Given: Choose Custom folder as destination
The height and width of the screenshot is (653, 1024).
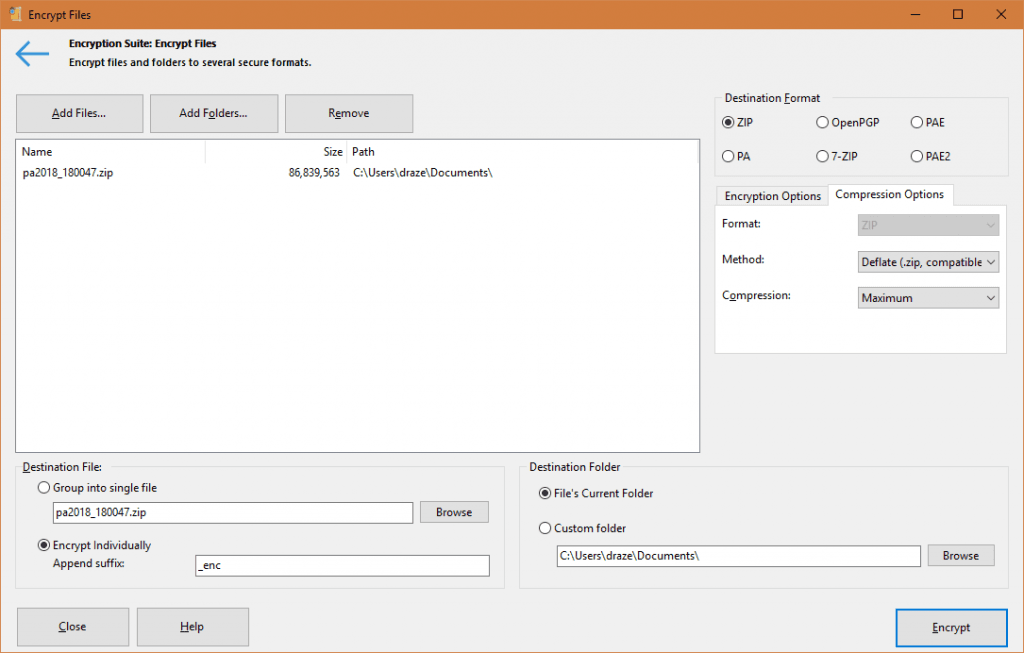Looking at the screenshot, I should (x=545, y=528).
